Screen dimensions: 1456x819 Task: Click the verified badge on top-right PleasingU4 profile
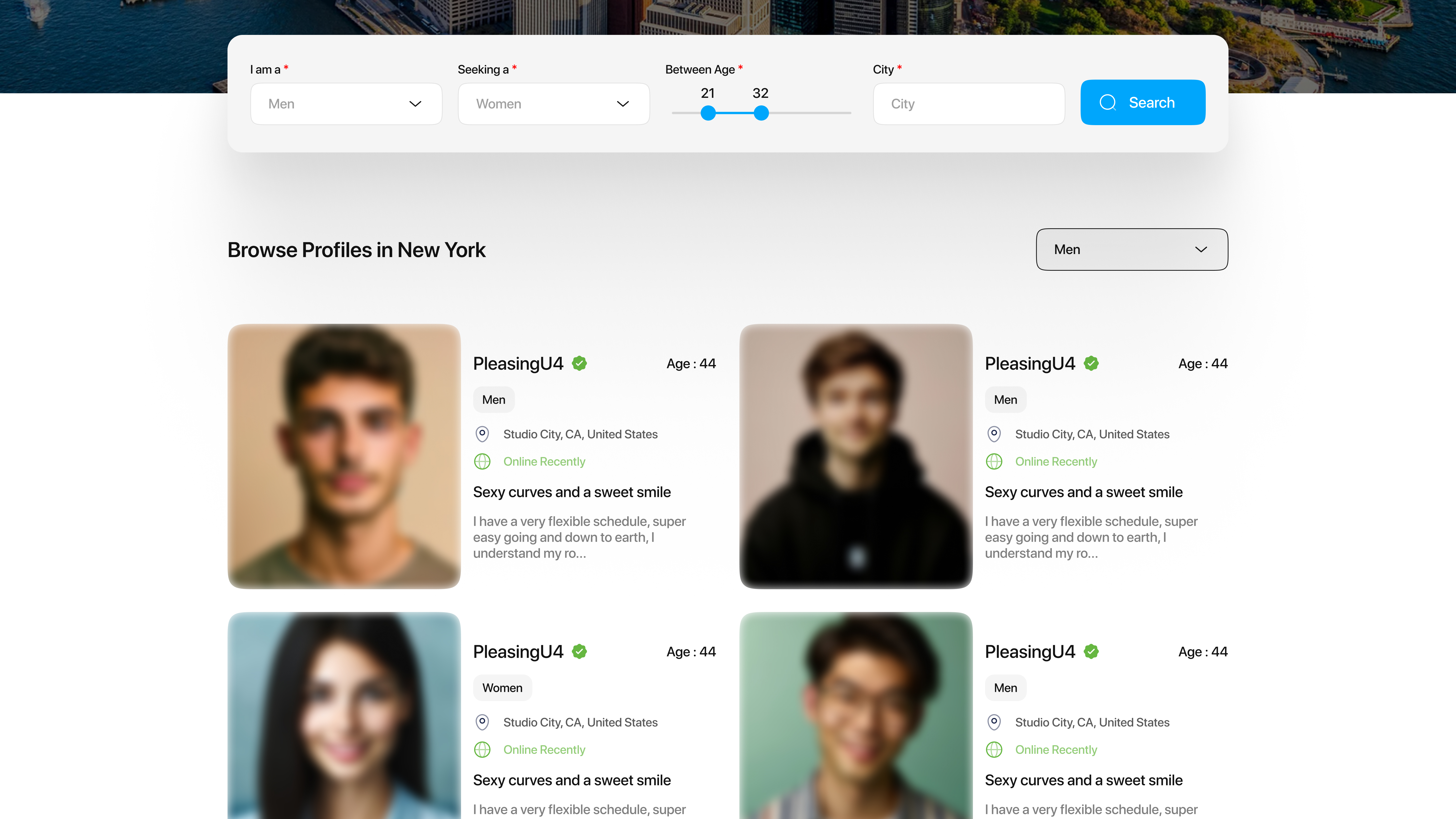tap(1091, 363)
